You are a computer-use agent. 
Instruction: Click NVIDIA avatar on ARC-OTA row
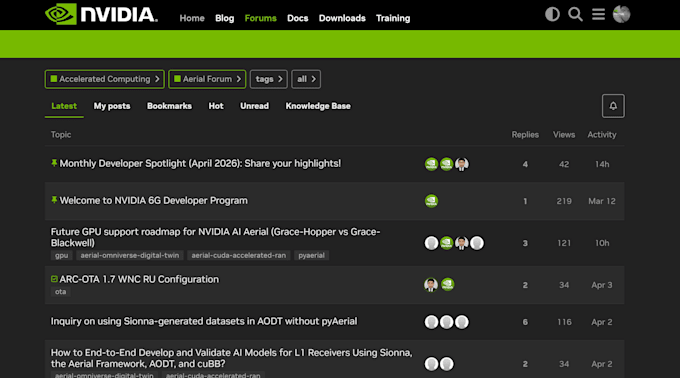click(x=448, y=284)
